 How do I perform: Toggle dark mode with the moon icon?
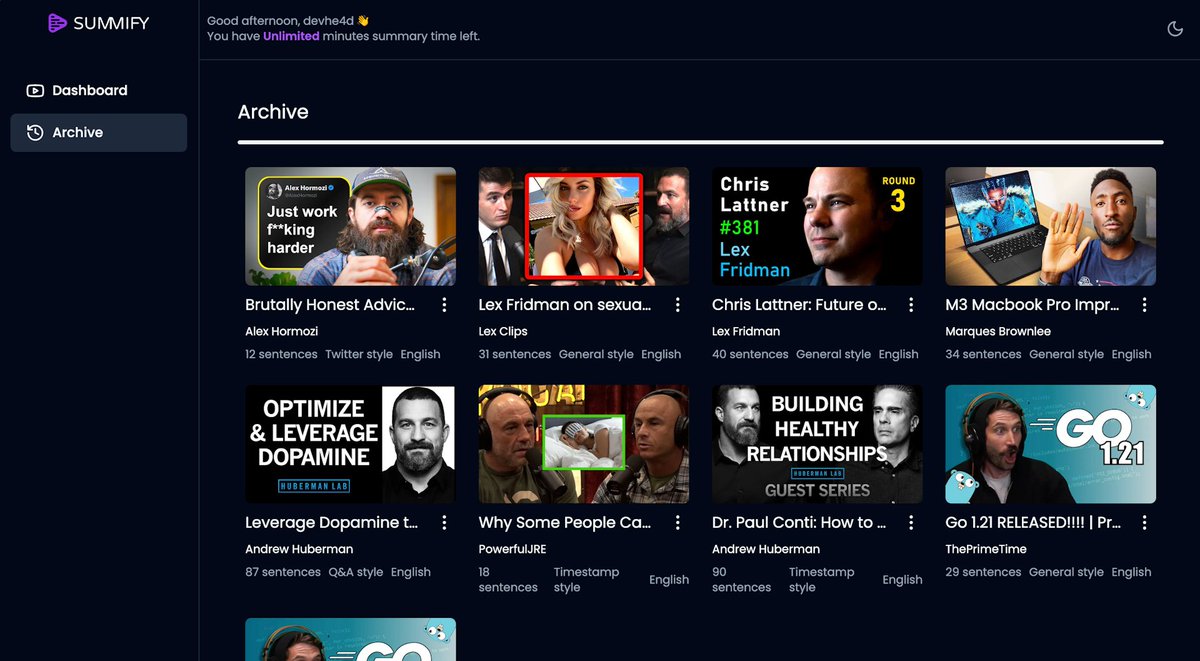tap(1176, 28)
